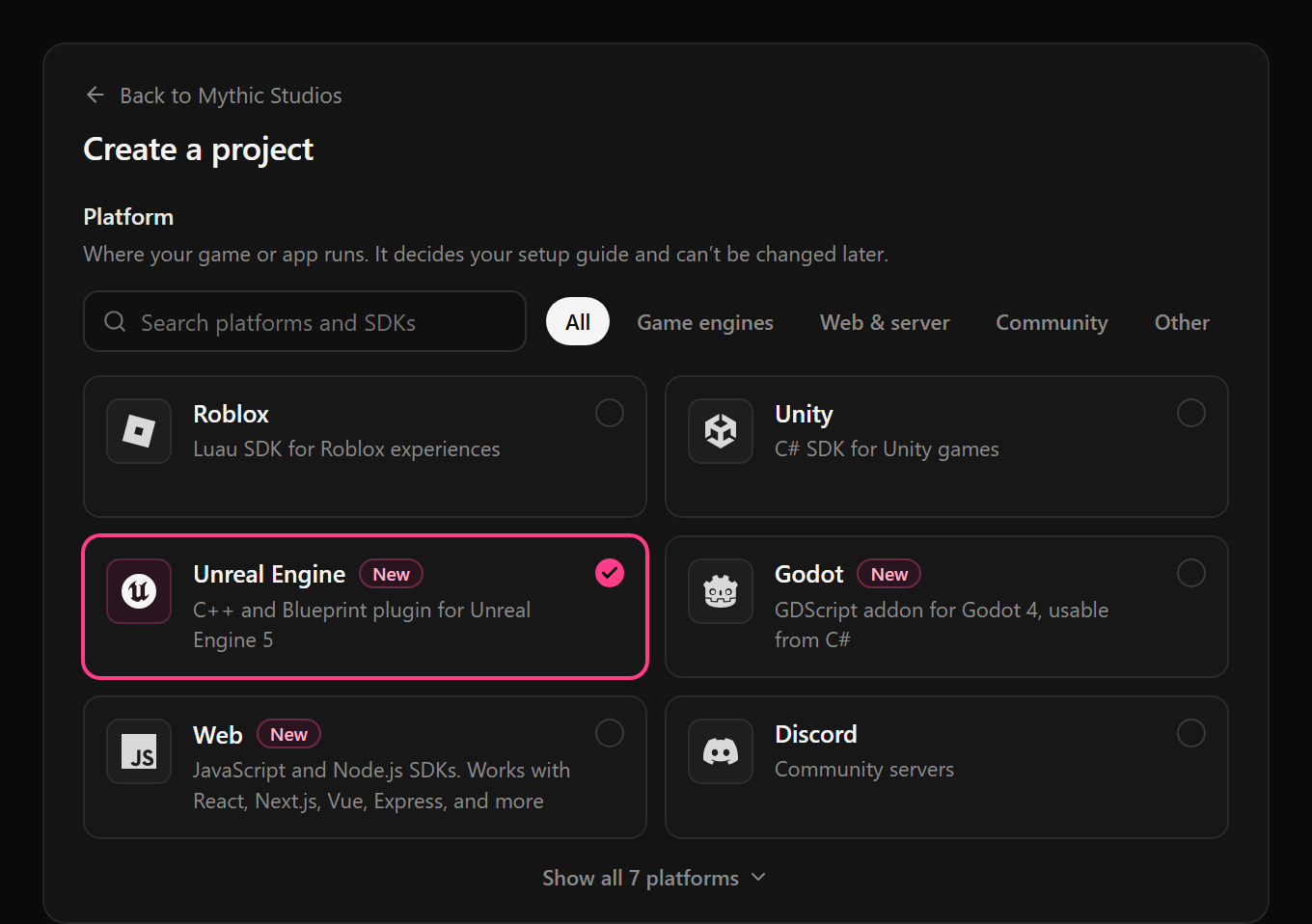Click the Godot card title

pos(809,574)
